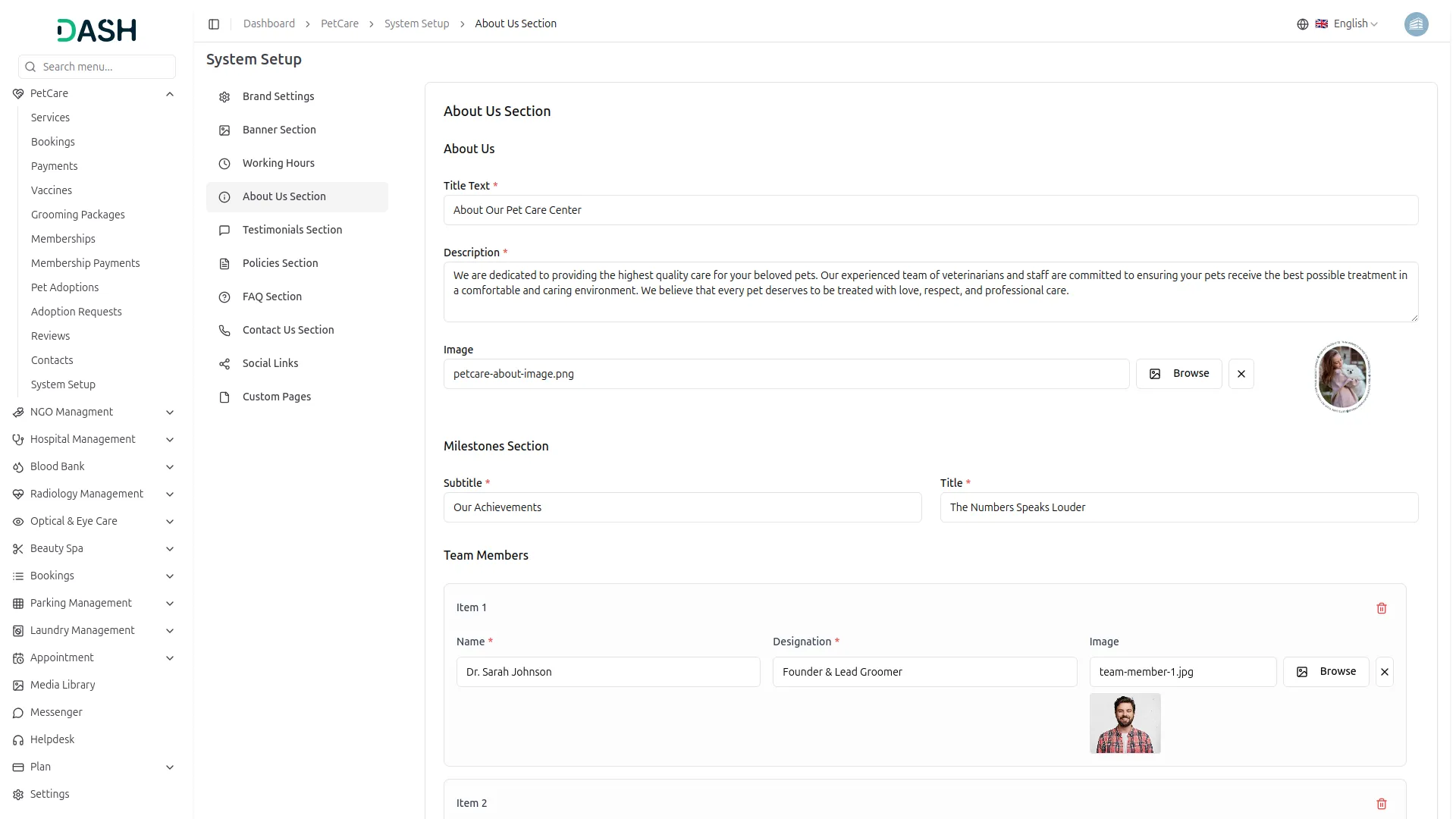Click the Search menu input field
Screen dimensions: 1456x819
pyautogui.click(x=97, y=67)
